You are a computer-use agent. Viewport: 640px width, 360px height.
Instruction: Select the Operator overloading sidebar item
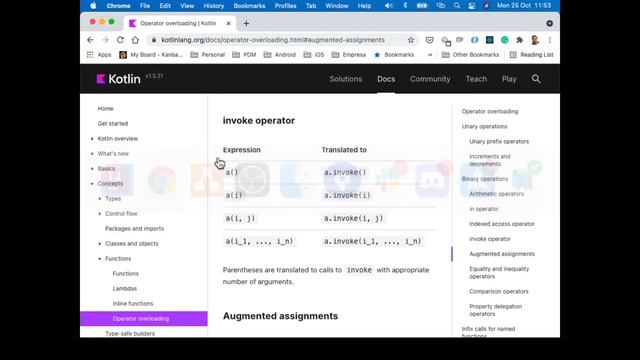[x=144, y=319]
